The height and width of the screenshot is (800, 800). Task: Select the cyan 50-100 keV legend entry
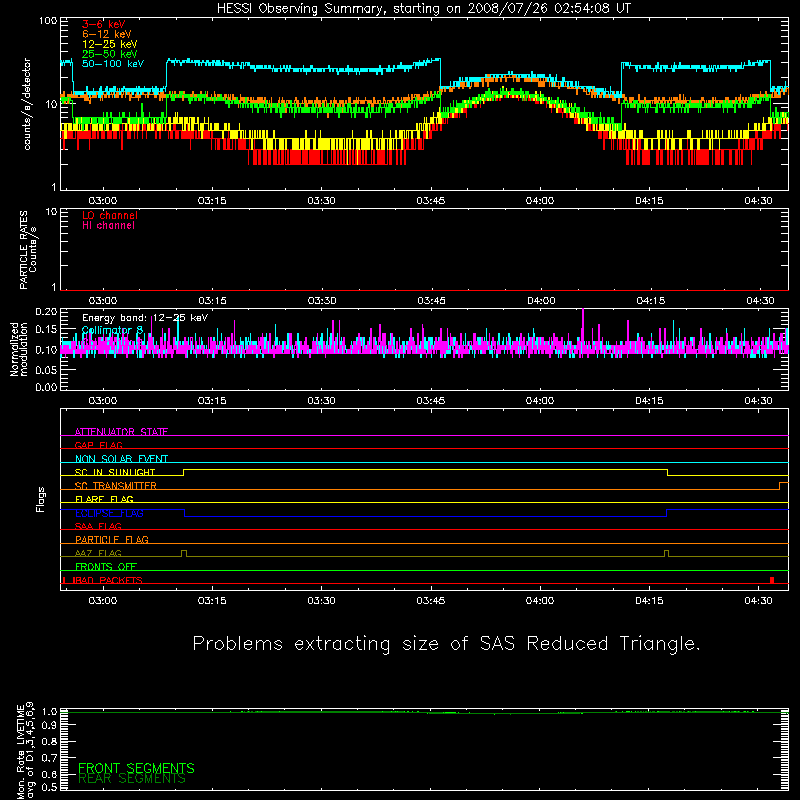point(113,64)
